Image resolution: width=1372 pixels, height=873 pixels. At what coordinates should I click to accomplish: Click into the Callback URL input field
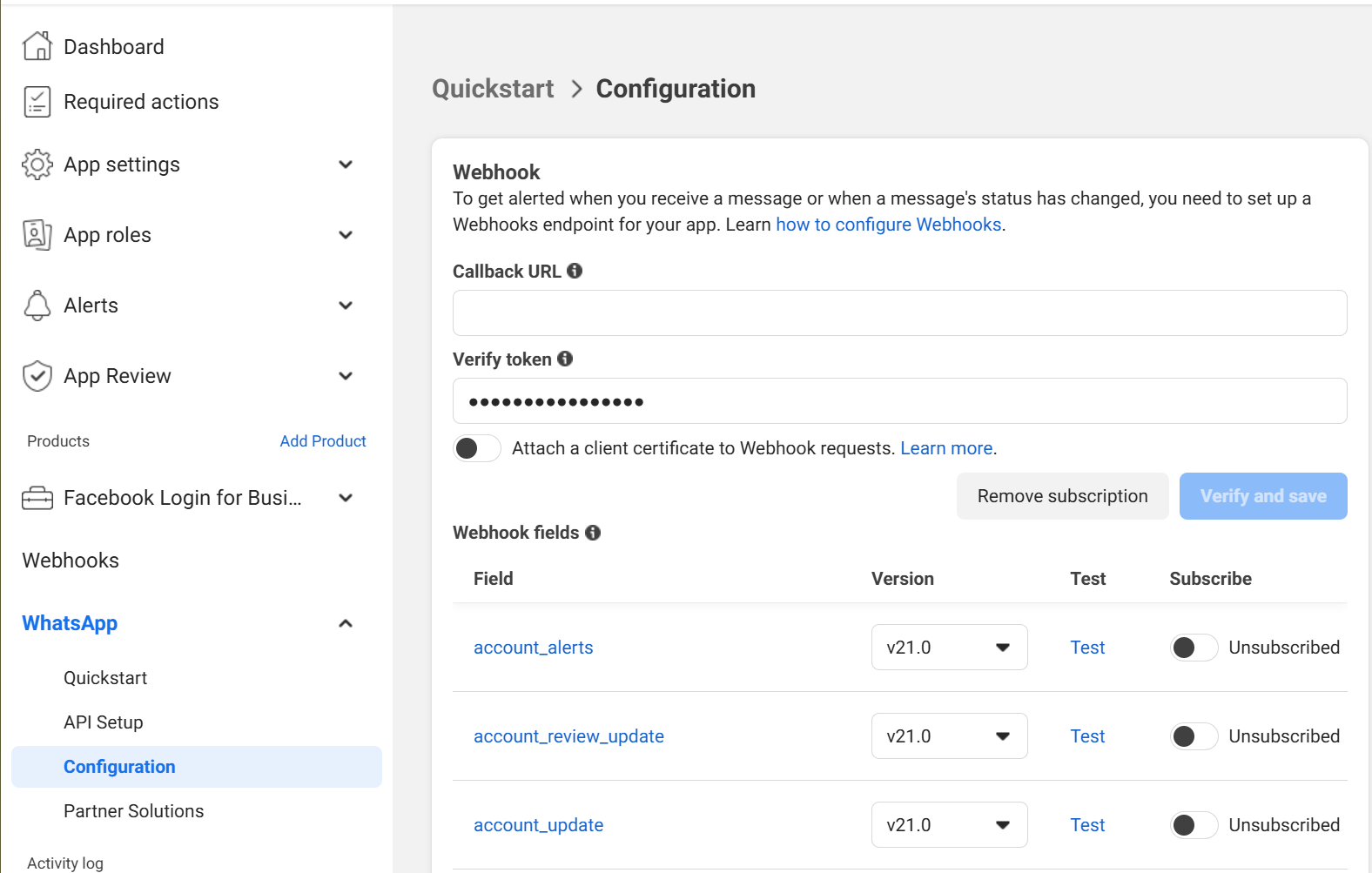tap(899, 312)
